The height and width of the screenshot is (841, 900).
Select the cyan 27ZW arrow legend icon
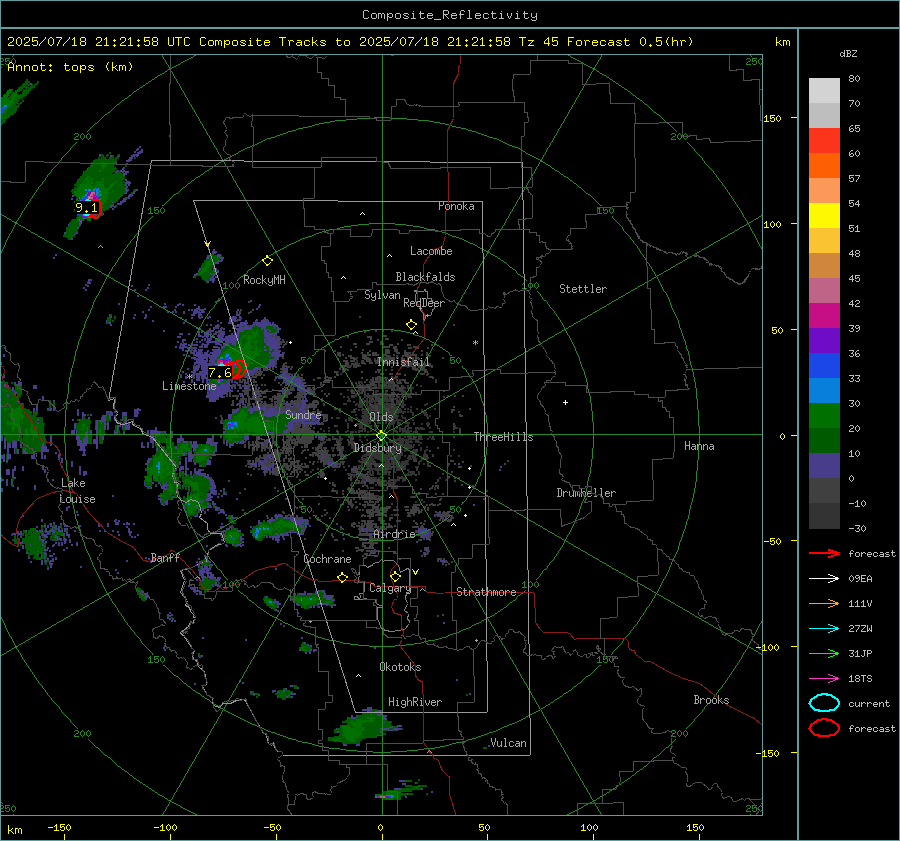(x=824, y=629)
